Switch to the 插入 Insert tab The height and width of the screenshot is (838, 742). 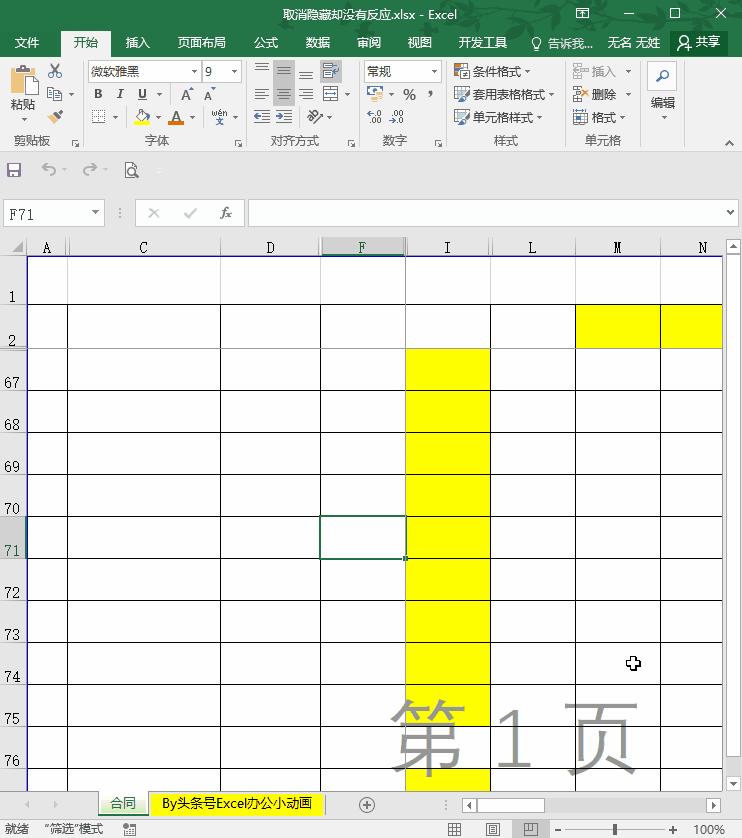137,43
